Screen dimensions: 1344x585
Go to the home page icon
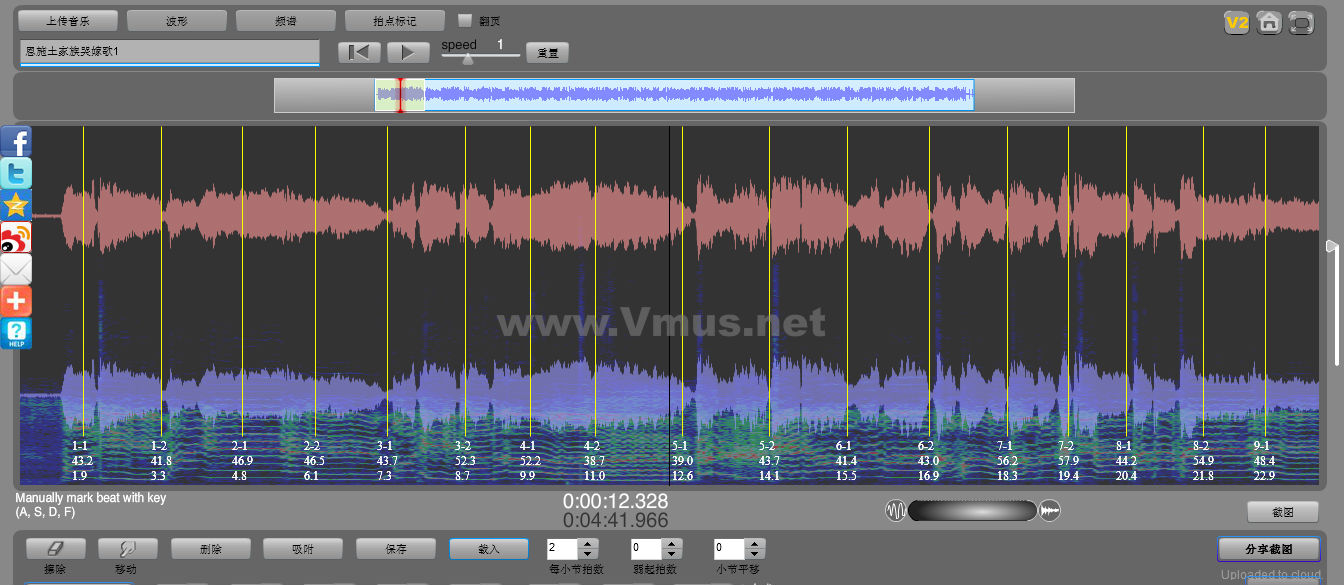pyautogui.click(x=1269, y=22)
